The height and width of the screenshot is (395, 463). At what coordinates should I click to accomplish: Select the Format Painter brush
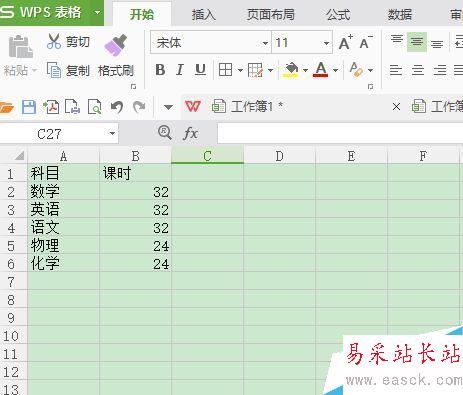coord(116,45)
